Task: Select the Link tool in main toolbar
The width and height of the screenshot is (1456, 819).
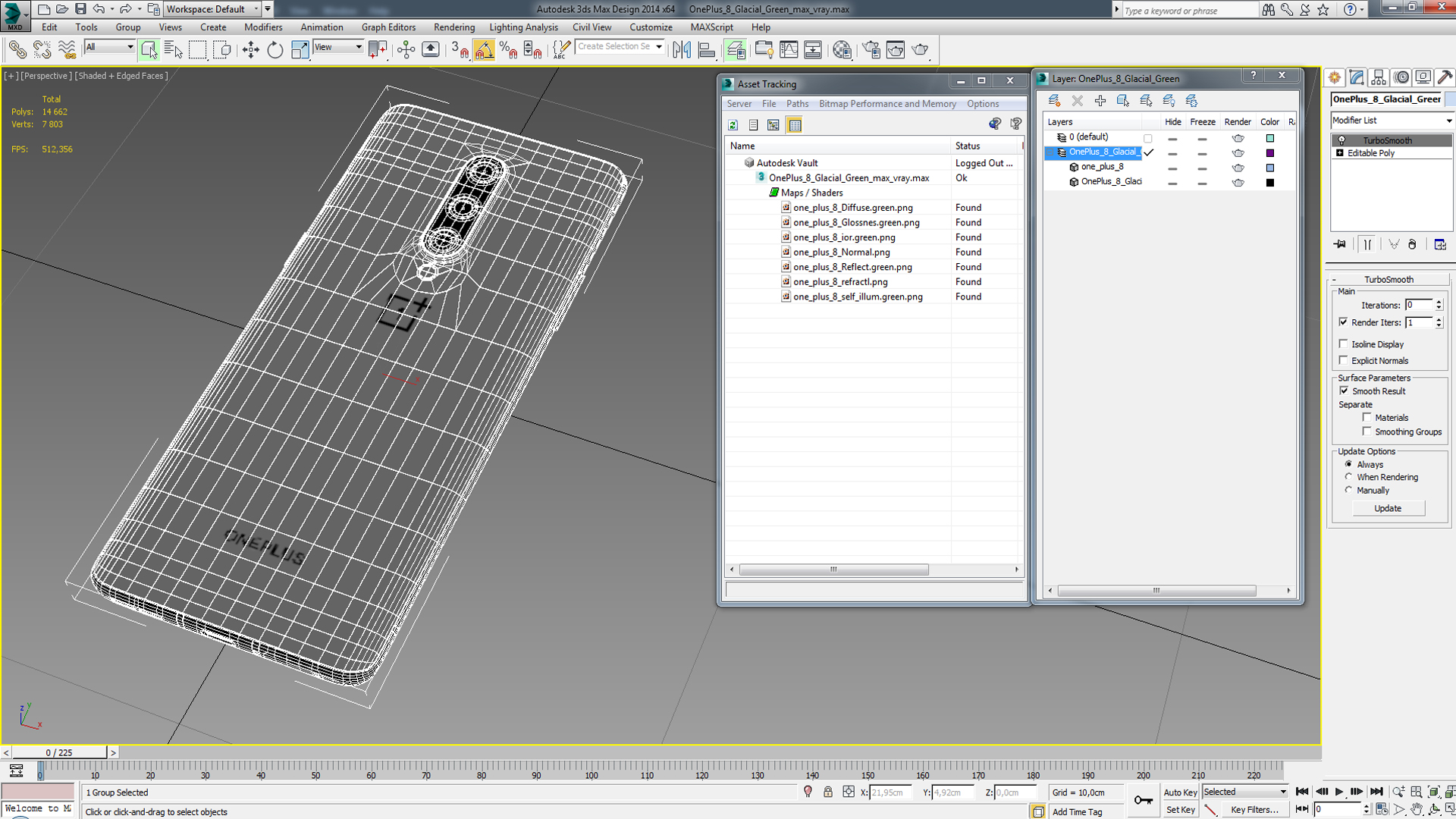Action: pos(17,50)
